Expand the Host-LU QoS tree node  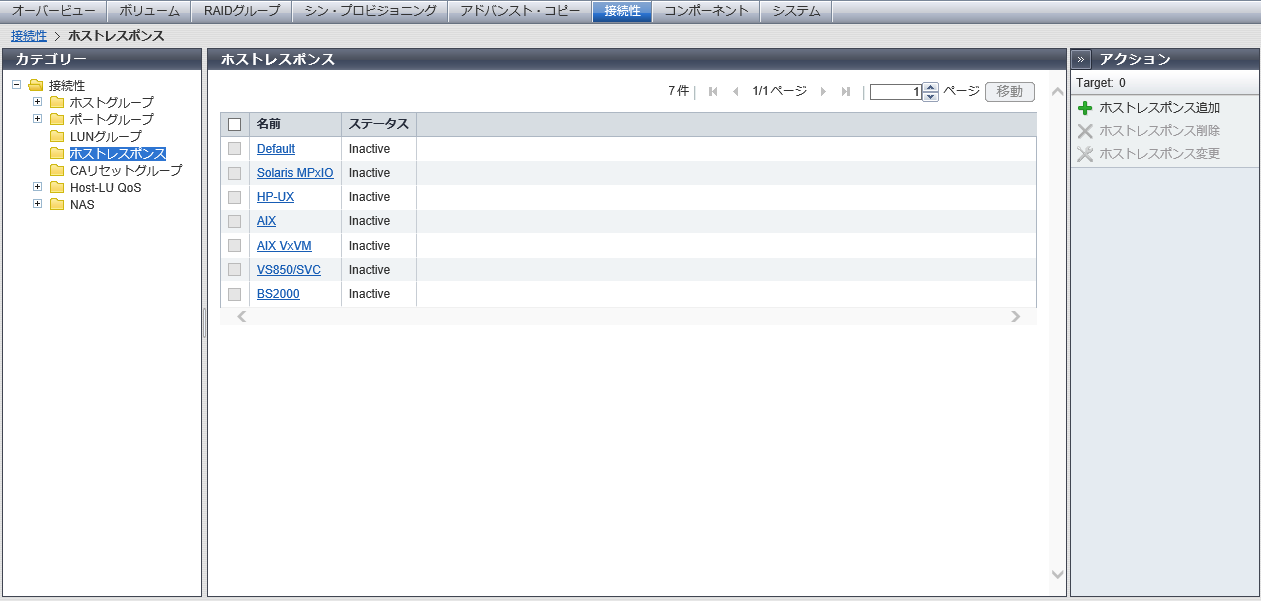(37, 187)
